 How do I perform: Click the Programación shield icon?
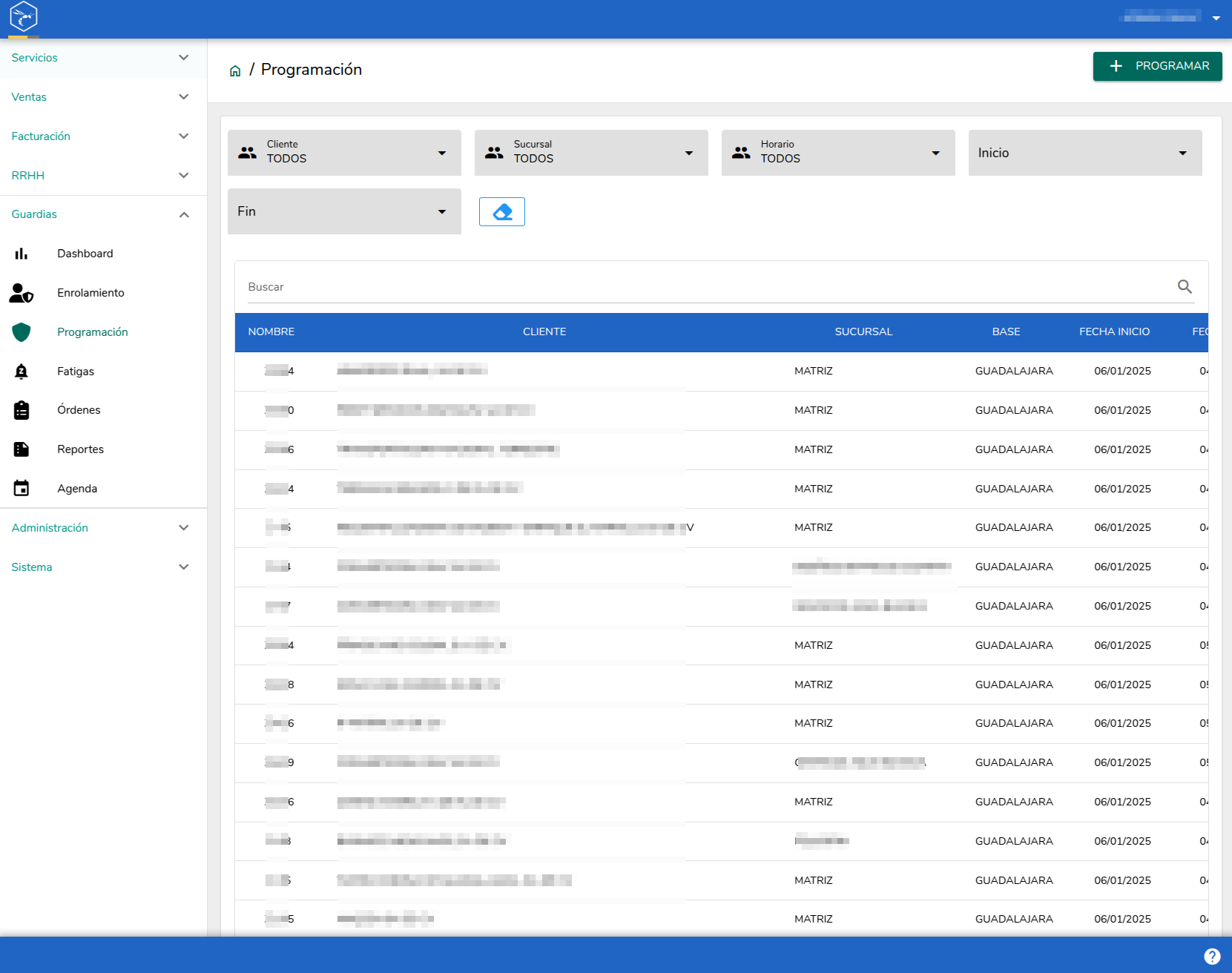tap(22, 332)
